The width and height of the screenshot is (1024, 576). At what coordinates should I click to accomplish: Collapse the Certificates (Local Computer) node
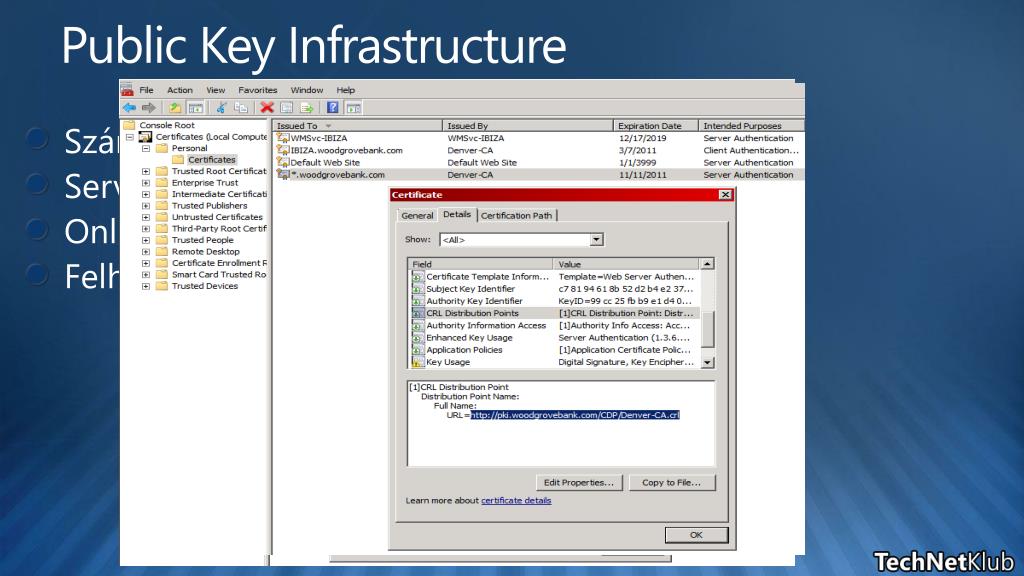coord(129,137)
